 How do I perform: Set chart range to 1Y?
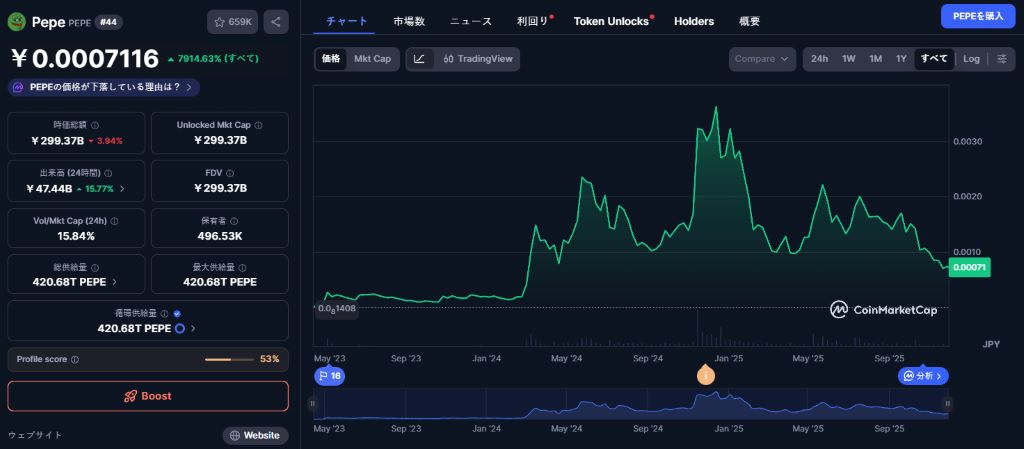[x=901, y=59]
